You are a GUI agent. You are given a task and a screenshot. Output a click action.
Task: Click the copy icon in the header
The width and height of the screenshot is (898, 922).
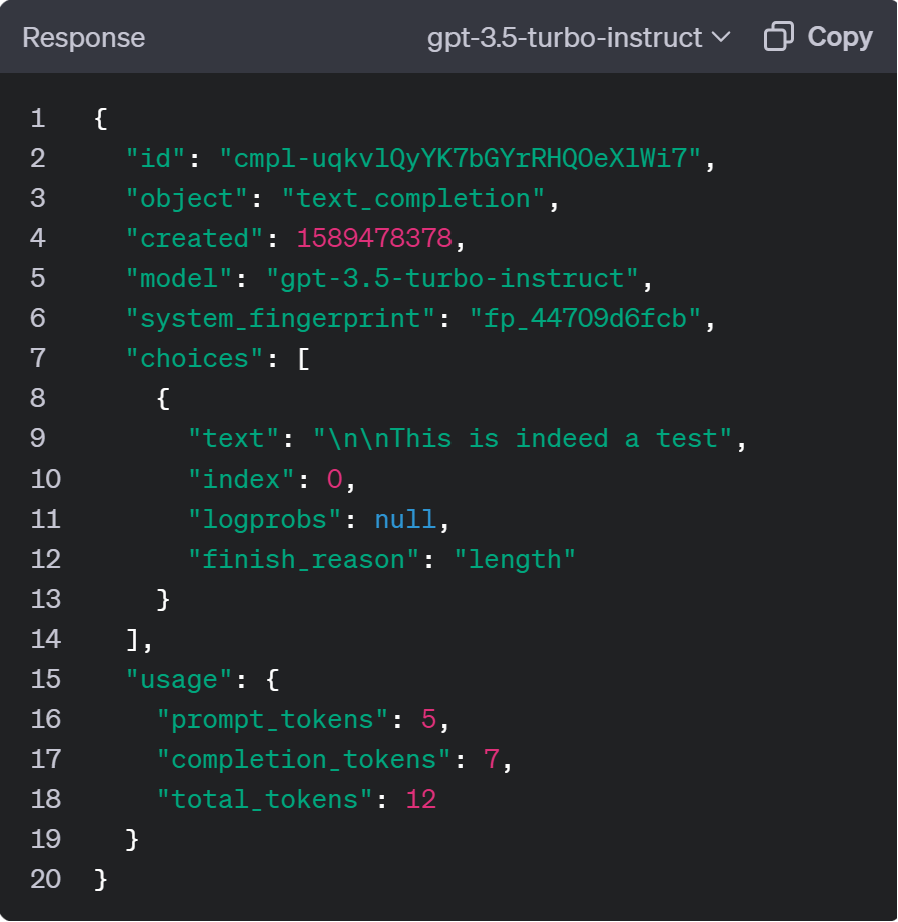click(779, 36)
